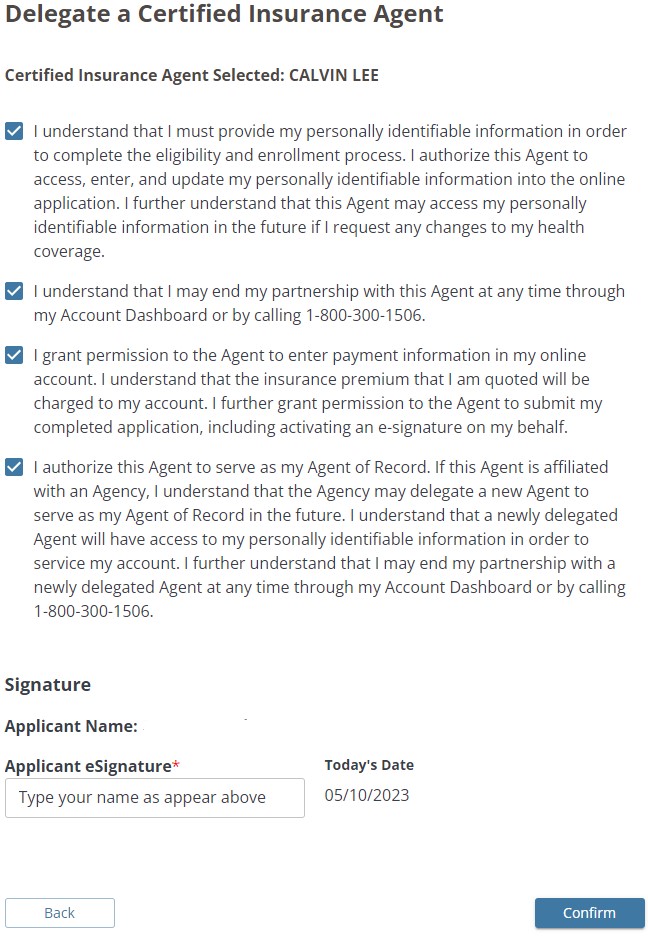Select the agent name CALVIN LEE text
The height and width of the screenshot is (936, 648).
(x=334, y=76)
